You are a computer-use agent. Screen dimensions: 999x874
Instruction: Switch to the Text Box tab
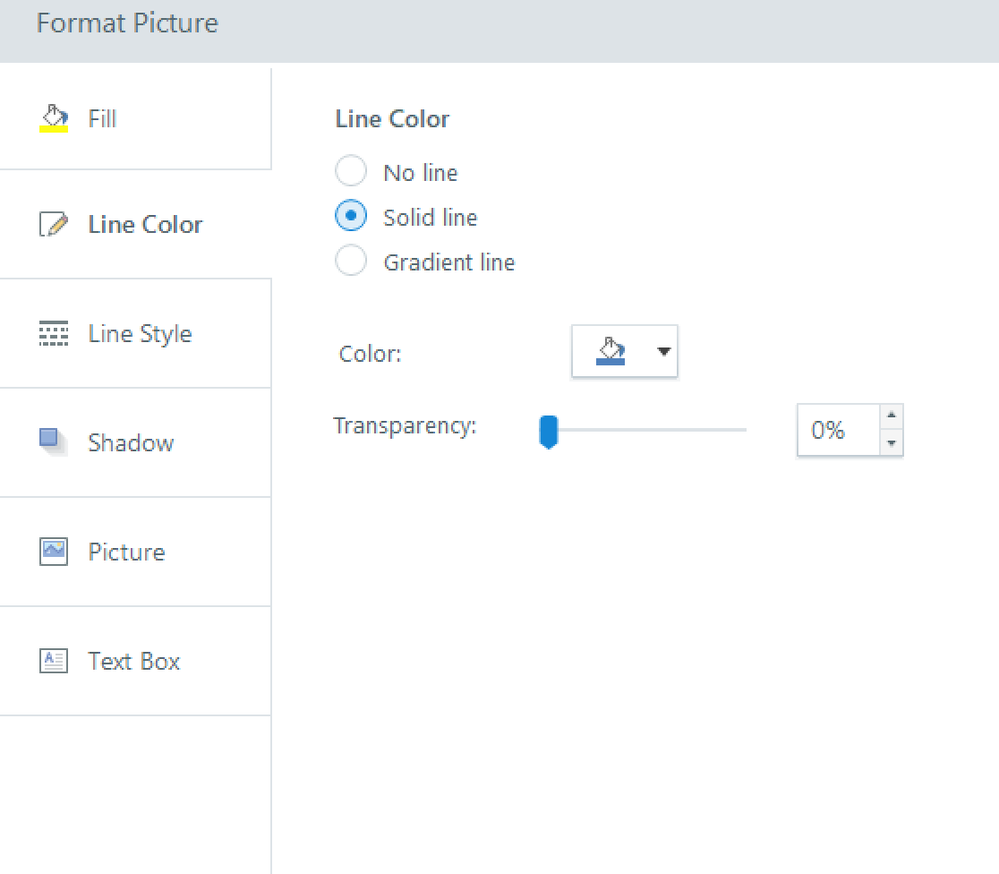(134, 661)
